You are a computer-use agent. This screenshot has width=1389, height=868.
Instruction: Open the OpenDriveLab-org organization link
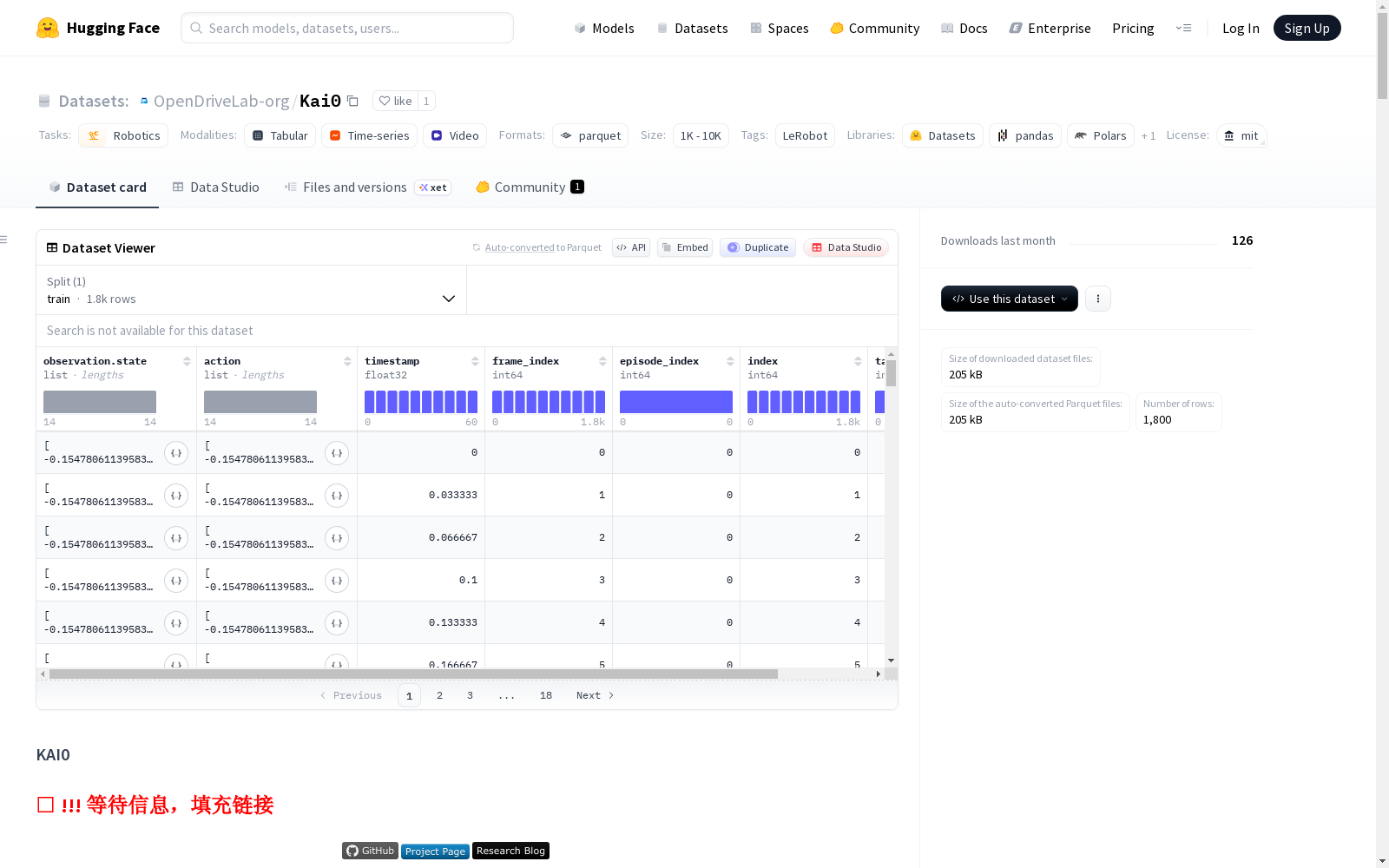click(221, 101)
